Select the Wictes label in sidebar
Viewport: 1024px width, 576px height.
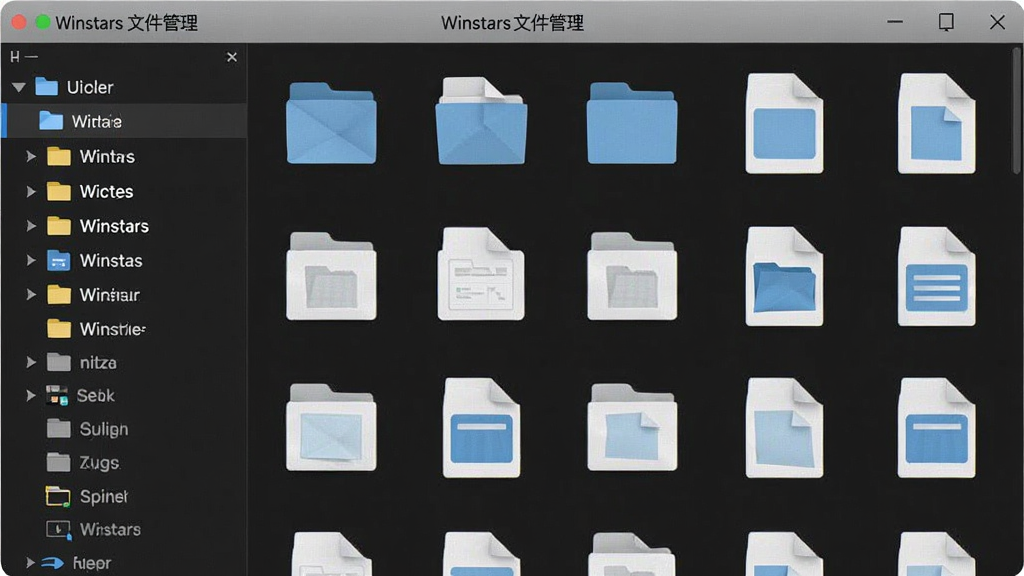pyautogui.click(x=106, y=191)
